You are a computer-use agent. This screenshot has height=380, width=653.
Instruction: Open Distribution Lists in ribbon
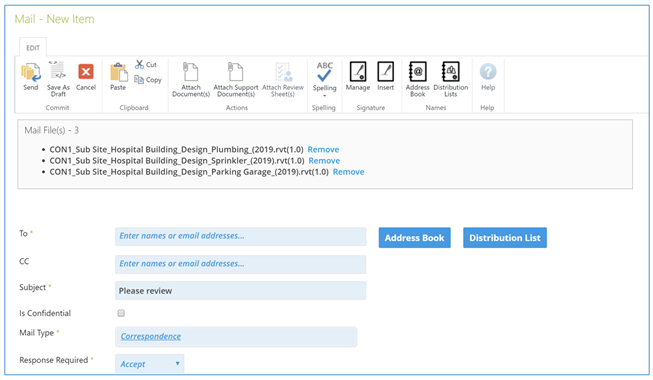pyautogui.click(x=451, y=79)
